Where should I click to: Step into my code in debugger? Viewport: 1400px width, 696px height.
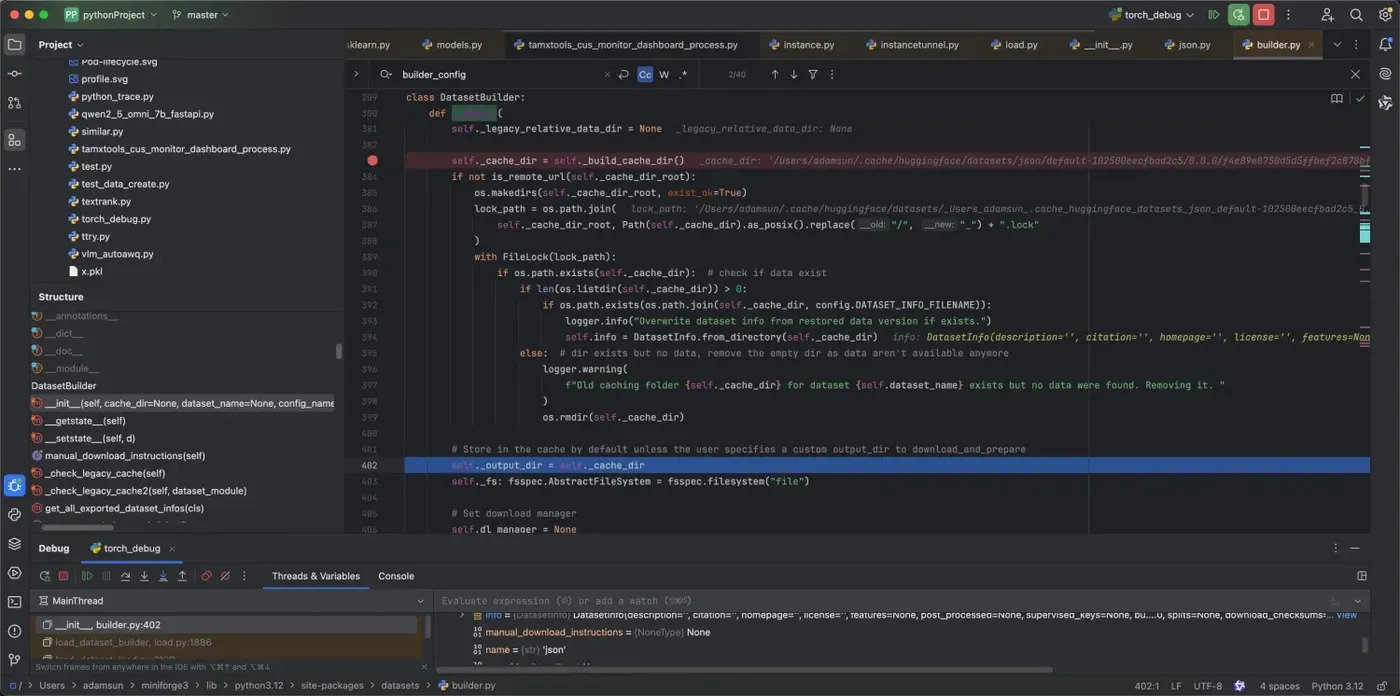point(163,576)
